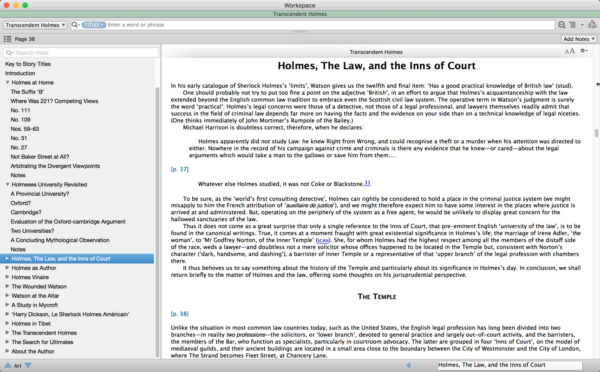Toggle the table of contents list icon
The image size is (600, 372).
[x=7, y=39]
